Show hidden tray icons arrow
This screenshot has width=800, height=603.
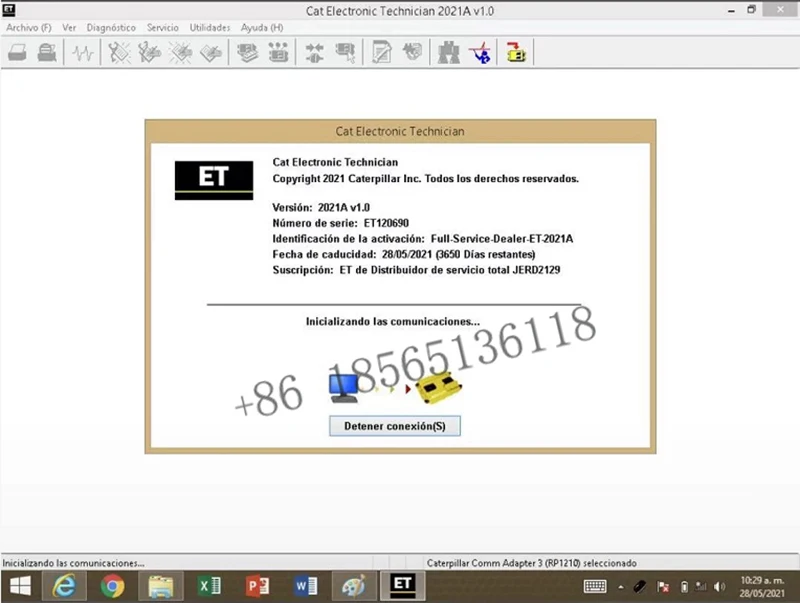tap(621, 587)
